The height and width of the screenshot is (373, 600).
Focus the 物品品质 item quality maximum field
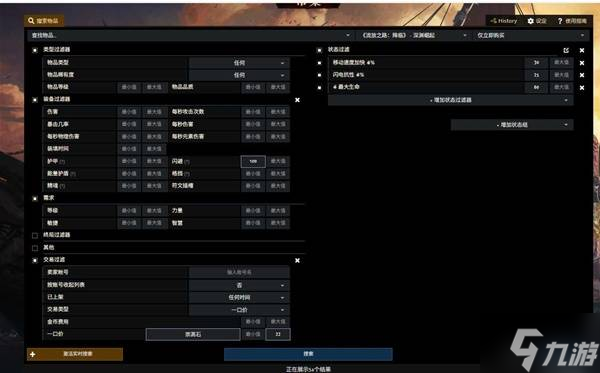click(278, 87)
